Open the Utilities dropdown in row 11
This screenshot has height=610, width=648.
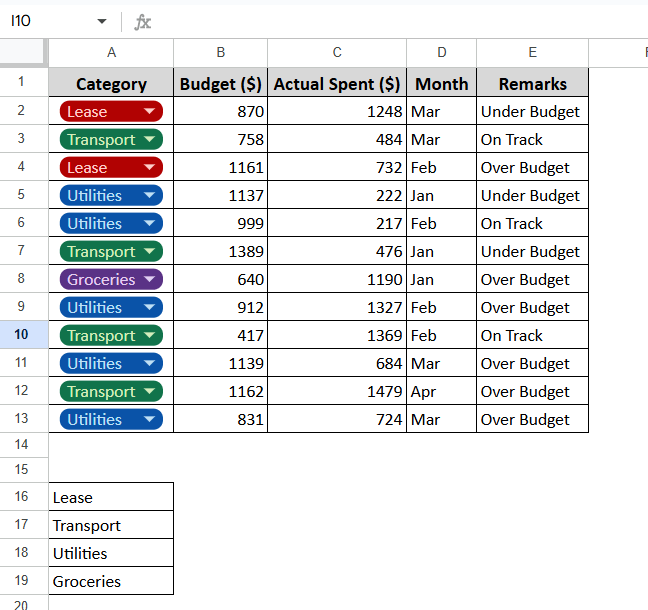[149, 363]
